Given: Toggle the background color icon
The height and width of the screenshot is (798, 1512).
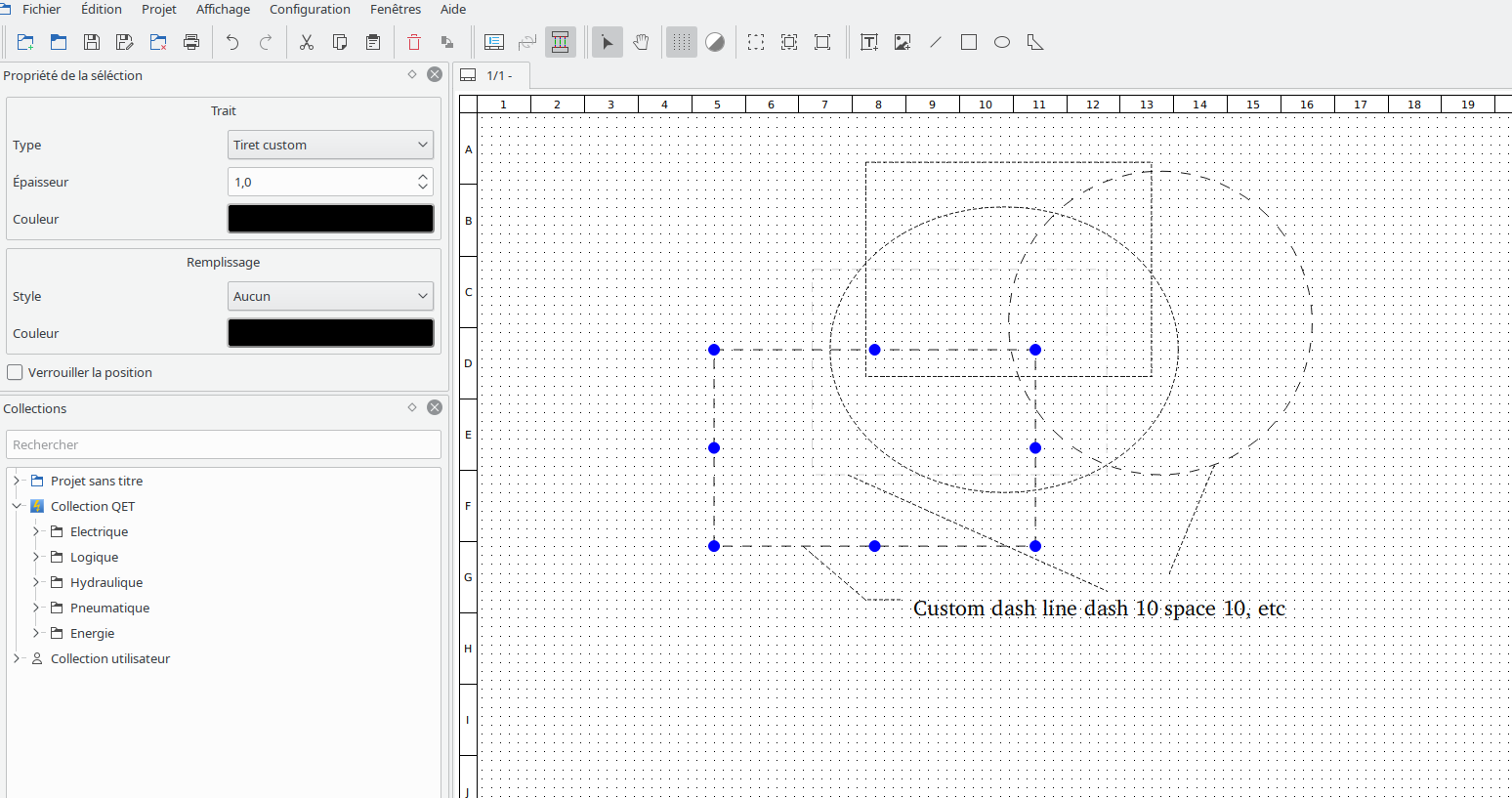Looking at the screenshot, I should pyautogui.click(x=715, y=42).
